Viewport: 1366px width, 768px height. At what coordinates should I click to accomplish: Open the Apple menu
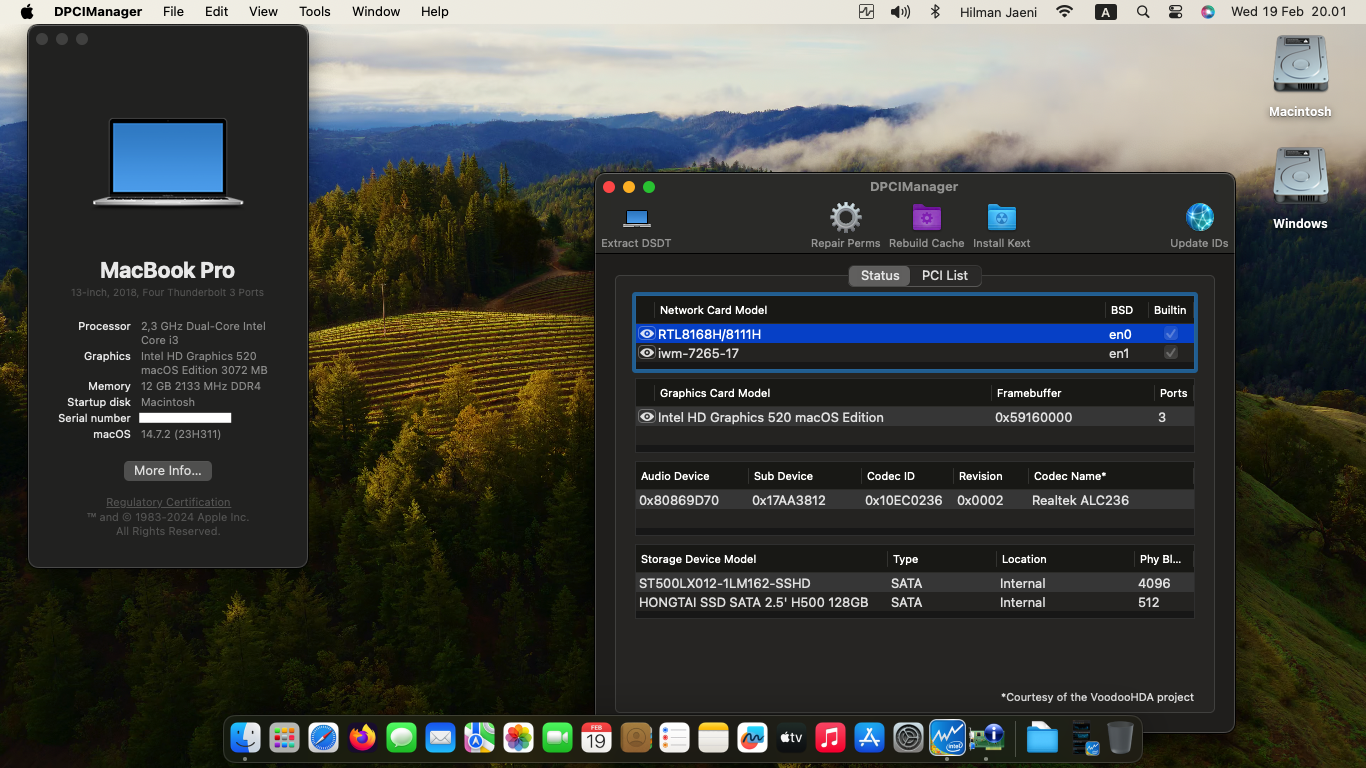pos(27,12)
